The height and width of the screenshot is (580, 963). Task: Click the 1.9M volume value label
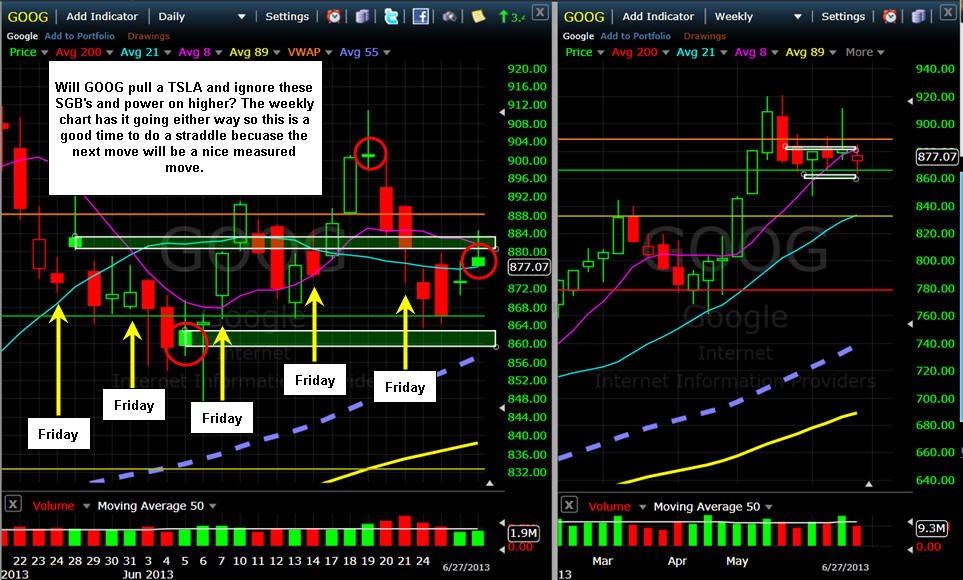pyautogui.click(x=524, y=533)
